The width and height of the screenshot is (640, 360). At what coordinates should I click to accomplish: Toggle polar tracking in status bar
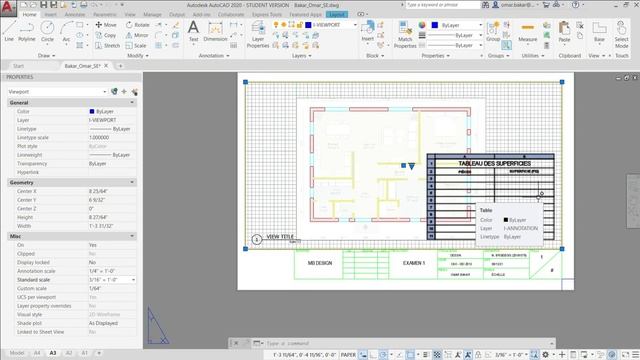pos(383,355)
